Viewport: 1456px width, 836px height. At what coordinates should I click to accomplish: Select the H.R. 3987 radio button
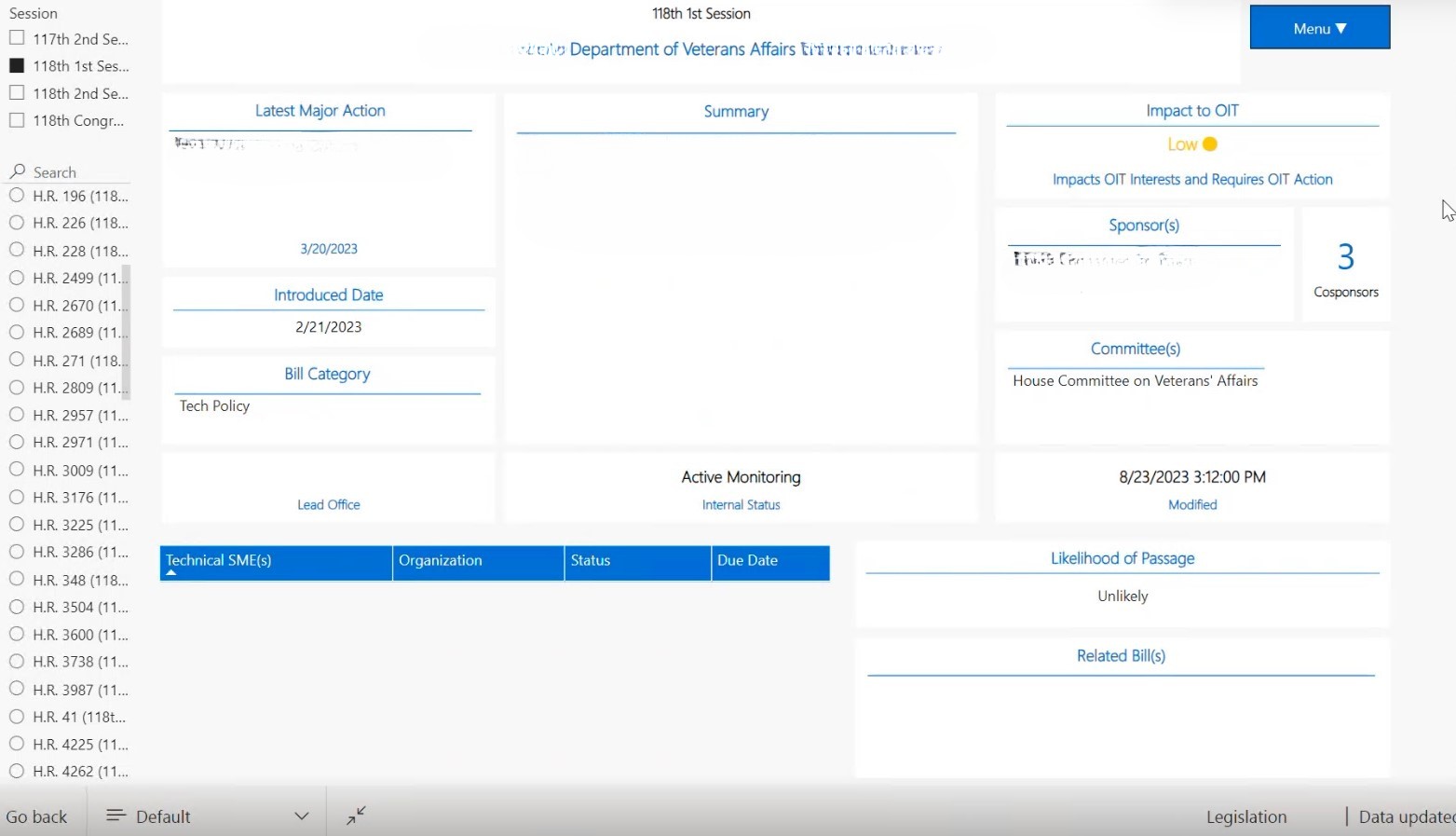[x=17, y=689]
